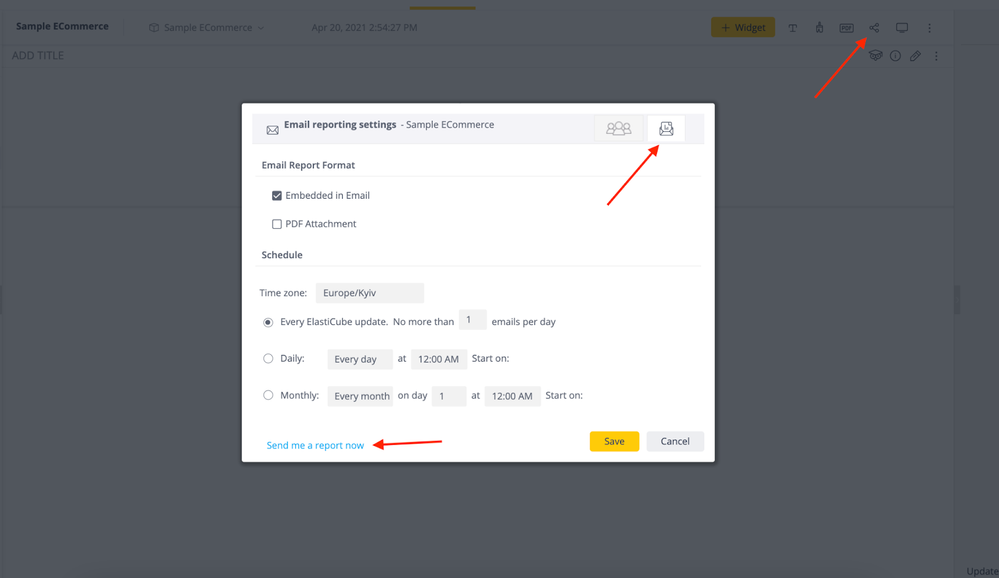Viewport: 999px width, 578px height.
Task: Open the Every month dropdown
Action: tap(361, 396)
